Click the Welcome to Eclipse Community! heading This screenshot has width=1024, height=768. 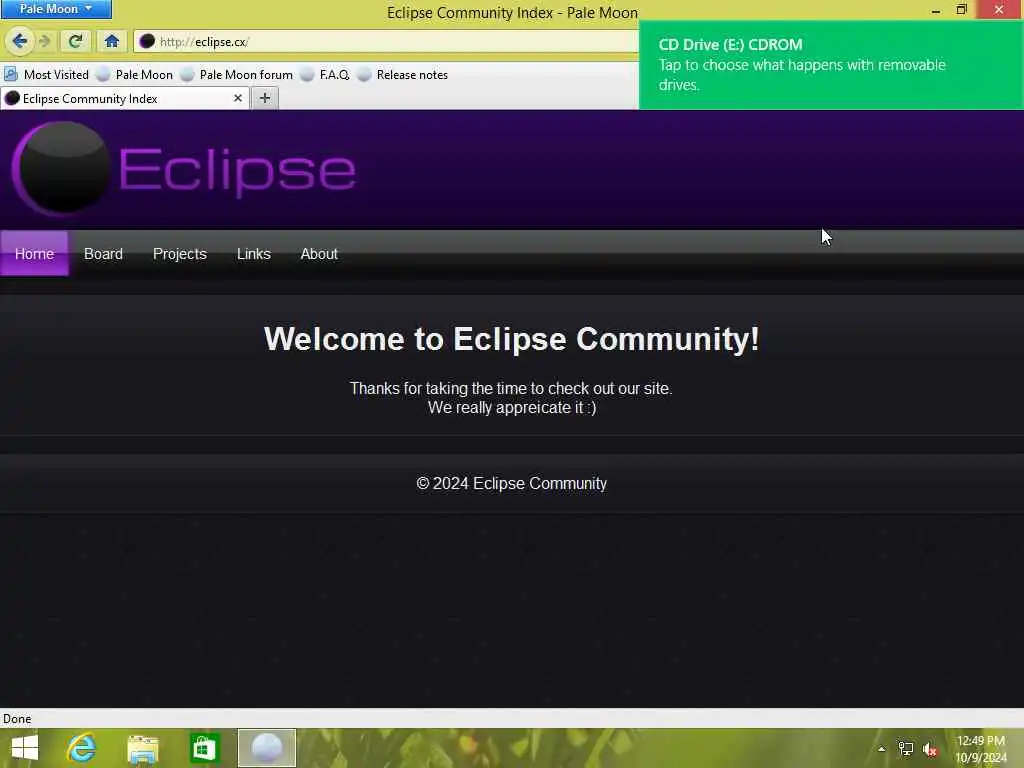point(511,339)
